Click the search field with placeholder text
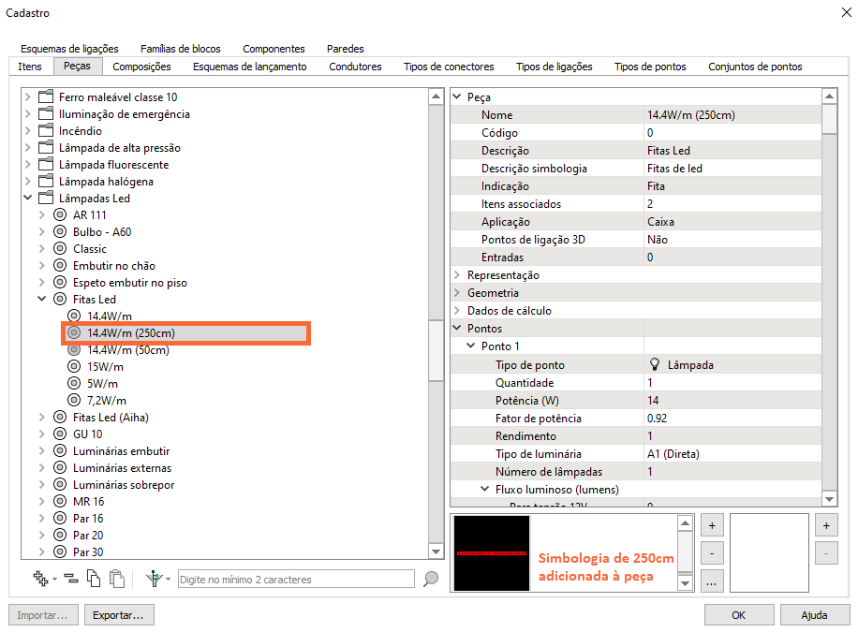The height and width of the screenshot is (632, 858). [x=295, y=579]
